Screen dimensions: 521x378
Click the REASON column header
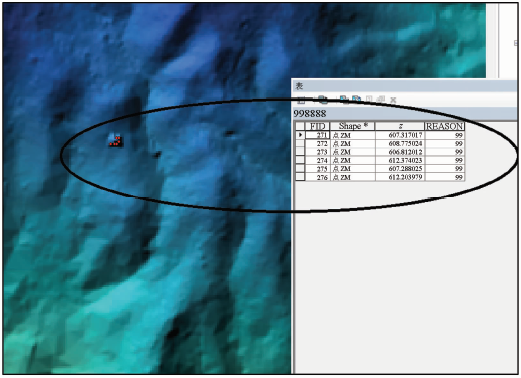[445, 126]
